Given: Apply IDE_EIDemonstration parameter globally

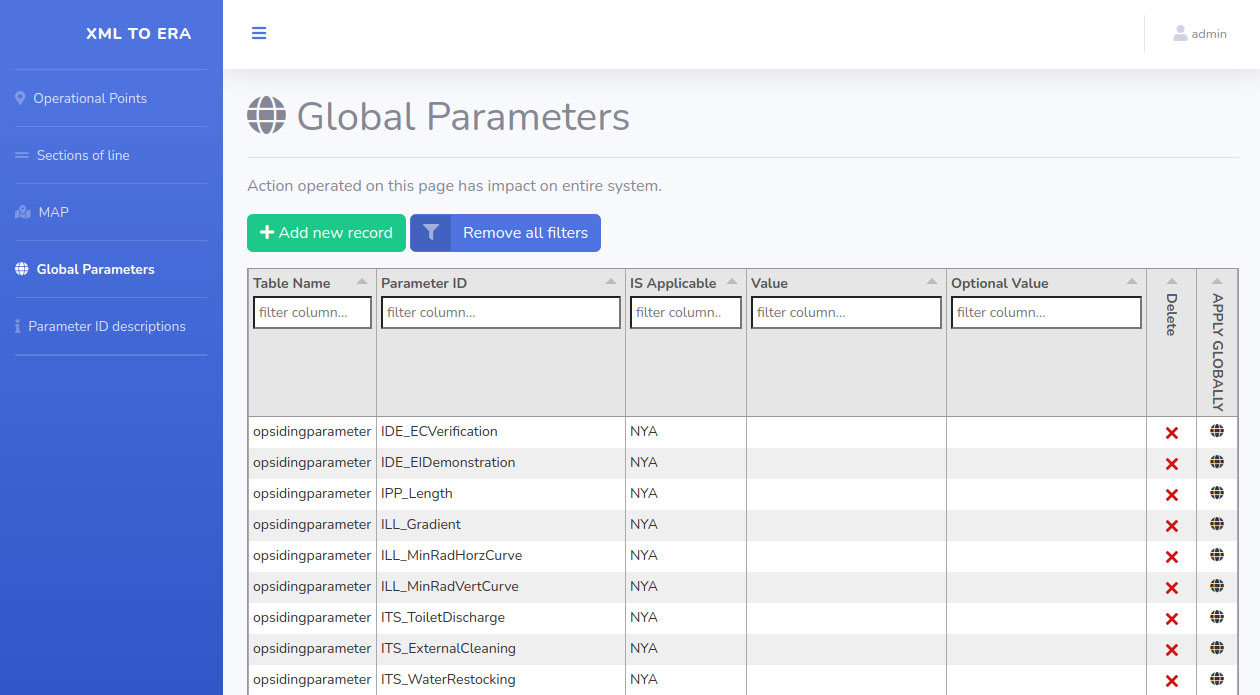Looking at the screenshot, I should coord(1217,462).
